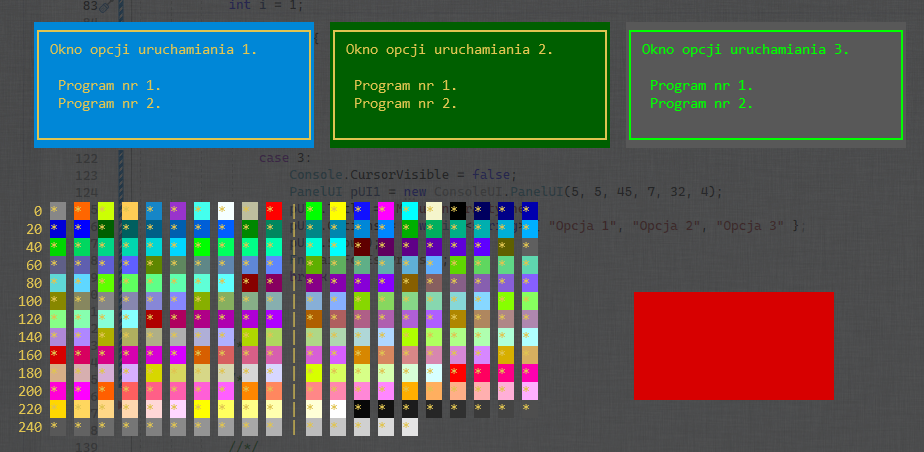Click the cream swatch in row 0
Image resolution: width=924 pixels, height=452 pixels.
click(434, 211)
